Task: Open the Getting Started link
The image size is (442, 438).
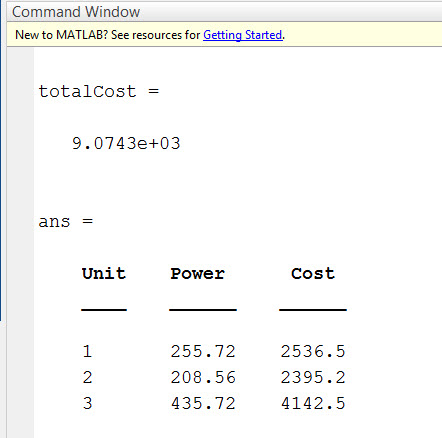Action: [x=243, y=35]
